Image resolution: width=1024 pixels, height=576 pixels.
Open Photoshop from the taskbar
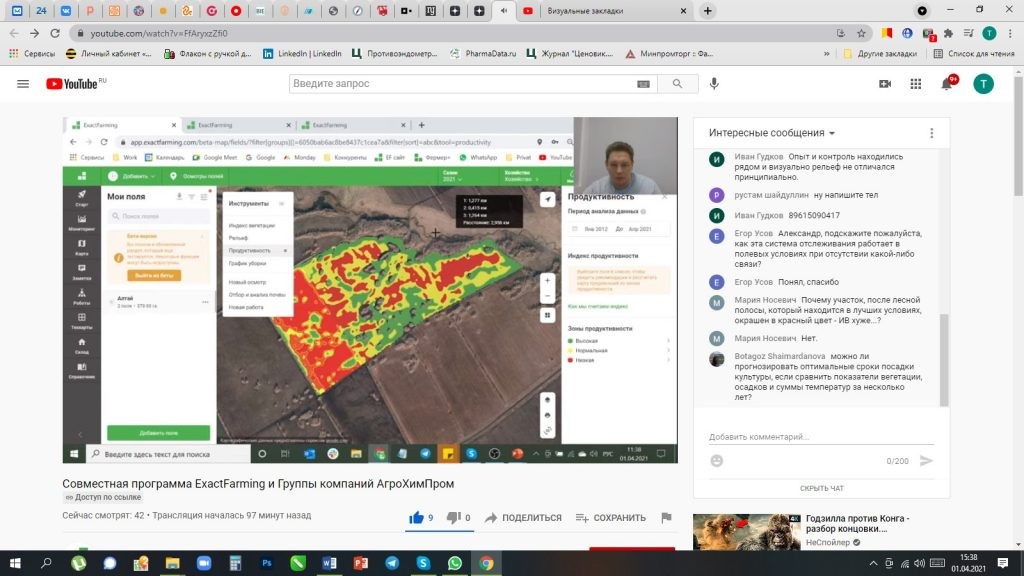(266, 563)
